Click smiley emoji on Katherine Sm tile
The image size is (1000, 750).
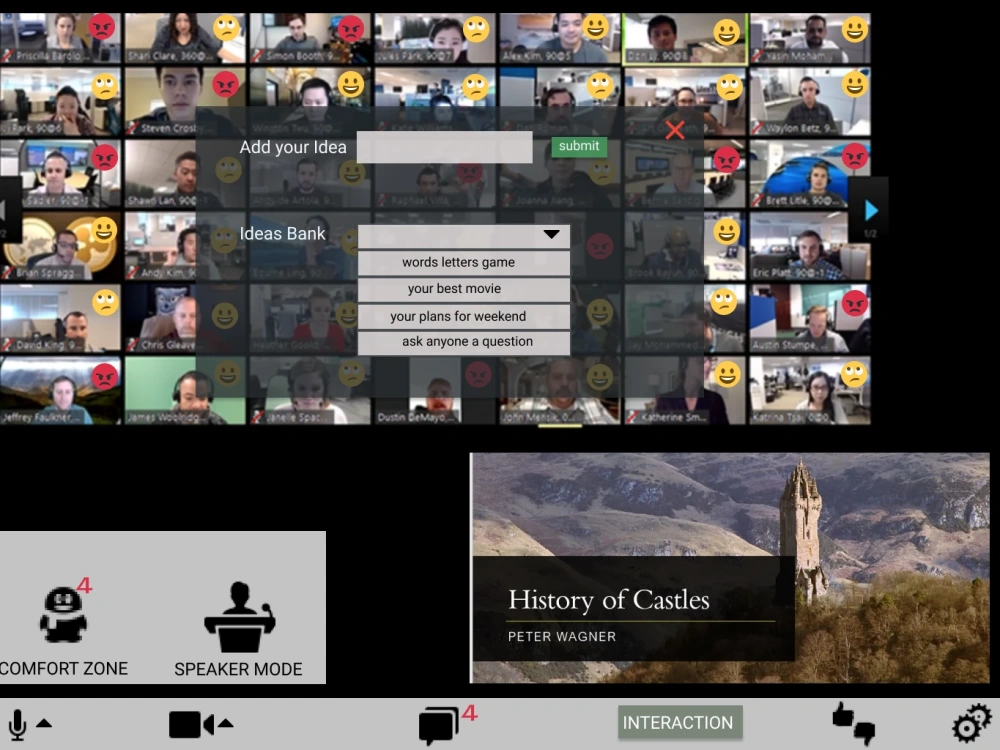(x=727, y=374)
